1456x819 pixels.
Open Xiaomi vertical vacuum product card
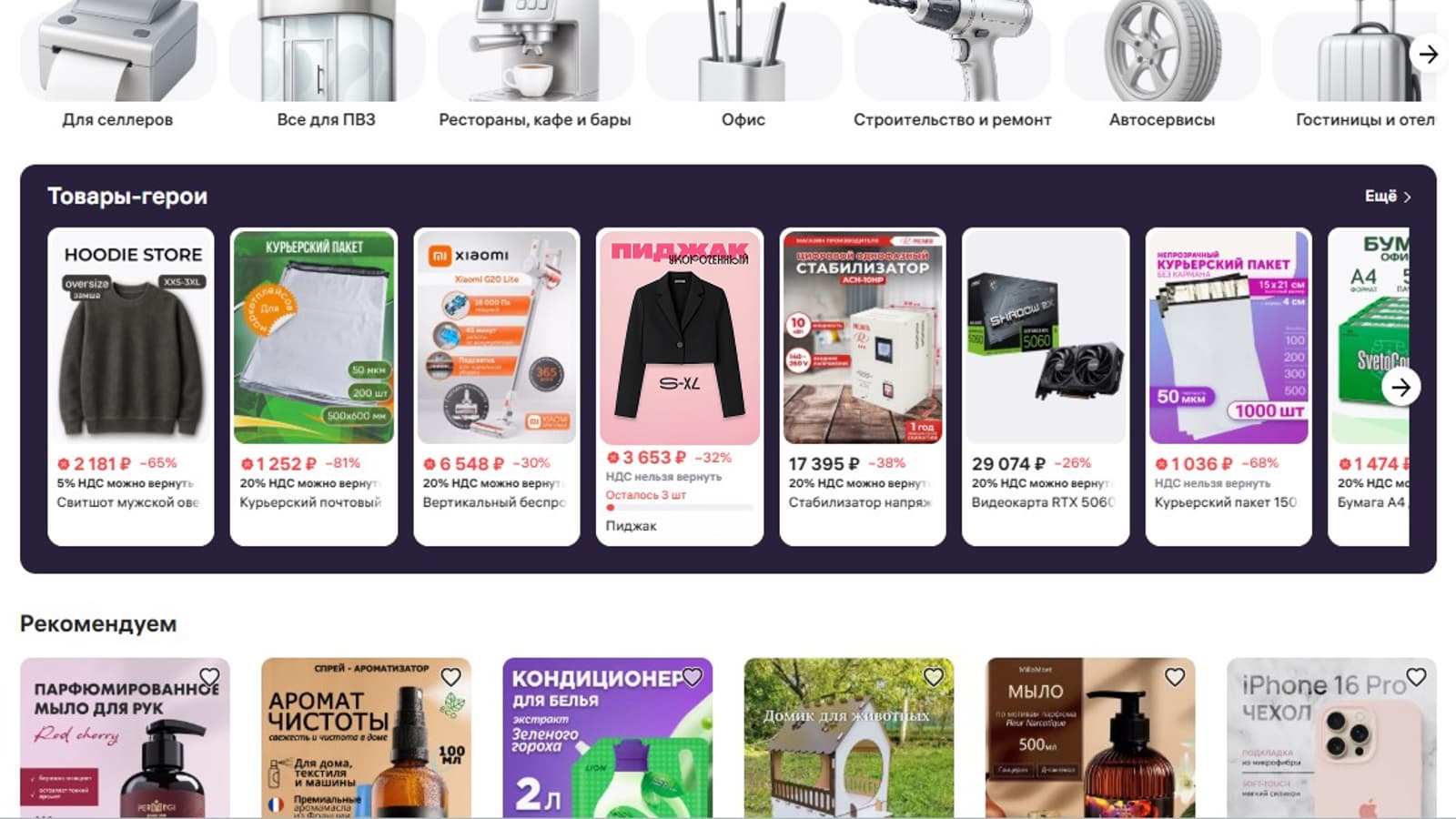496,387
